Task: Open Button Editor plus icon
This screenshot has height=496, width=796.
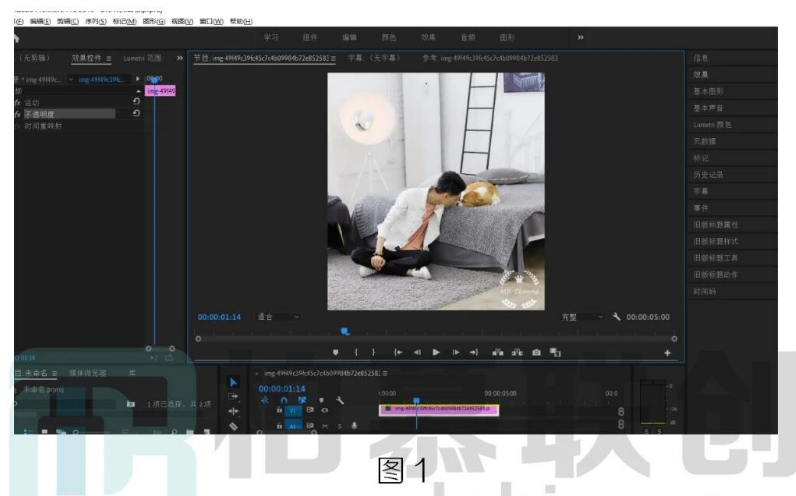Action: point(667,353)
